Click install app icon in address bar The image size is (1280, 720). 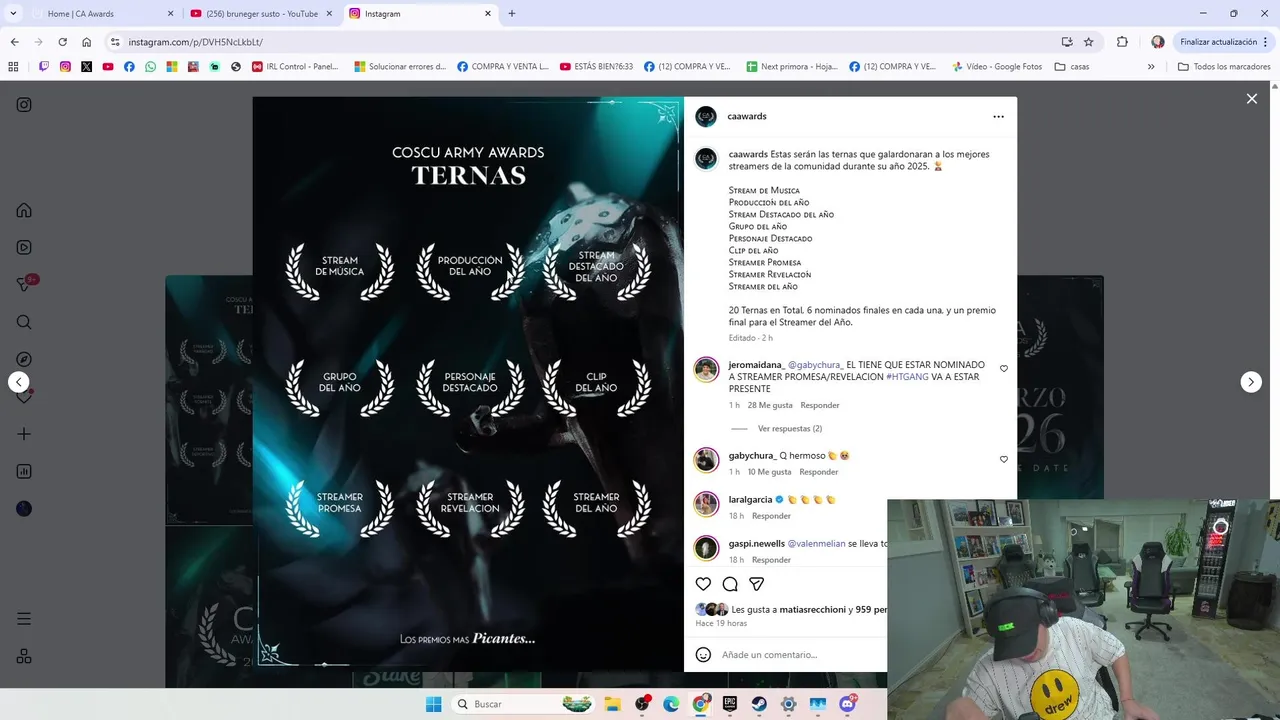click(1067, 42)
